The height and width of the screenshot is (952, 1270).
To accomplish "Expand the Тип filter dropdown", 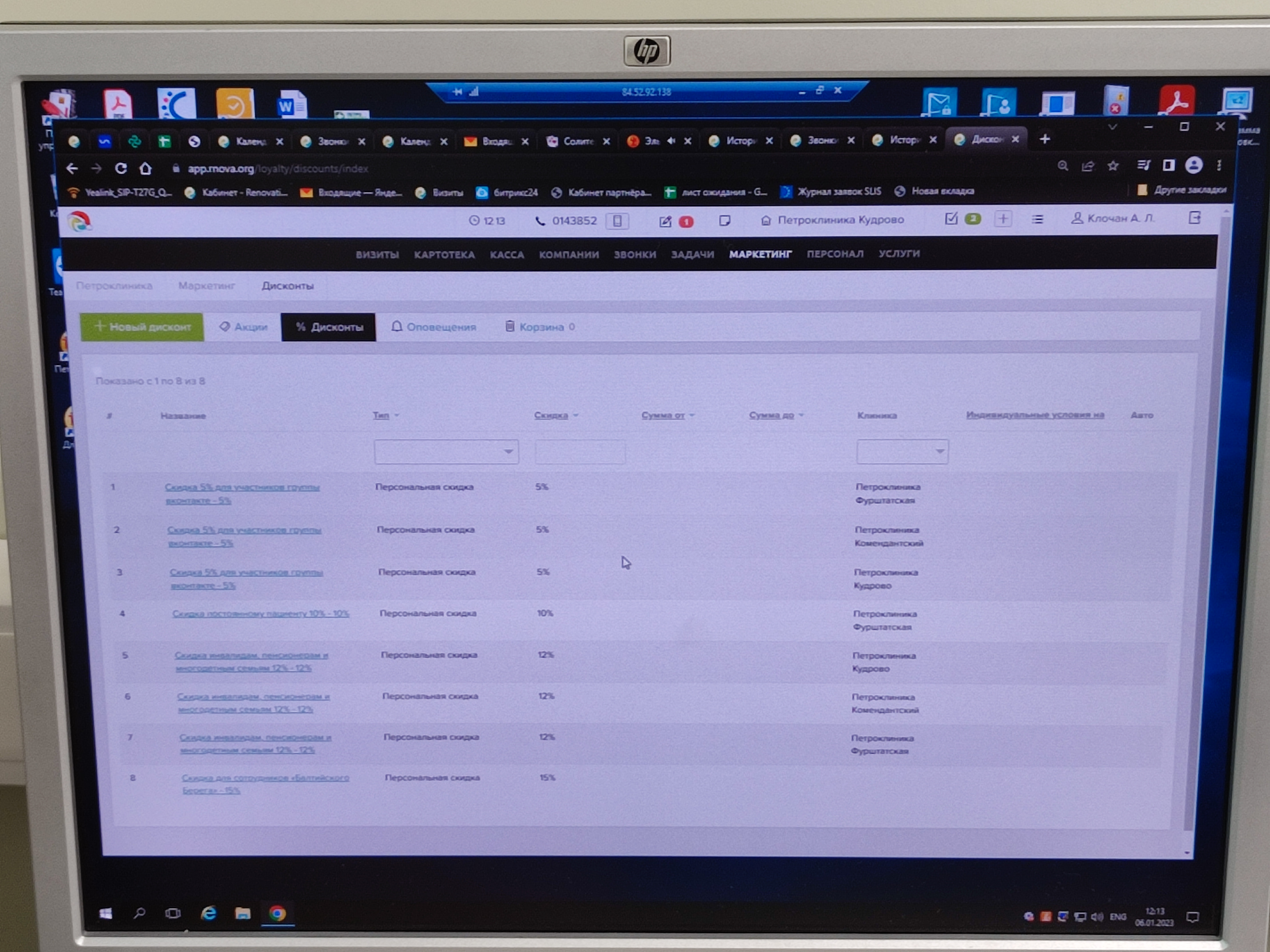I will [x=446, y=452].
